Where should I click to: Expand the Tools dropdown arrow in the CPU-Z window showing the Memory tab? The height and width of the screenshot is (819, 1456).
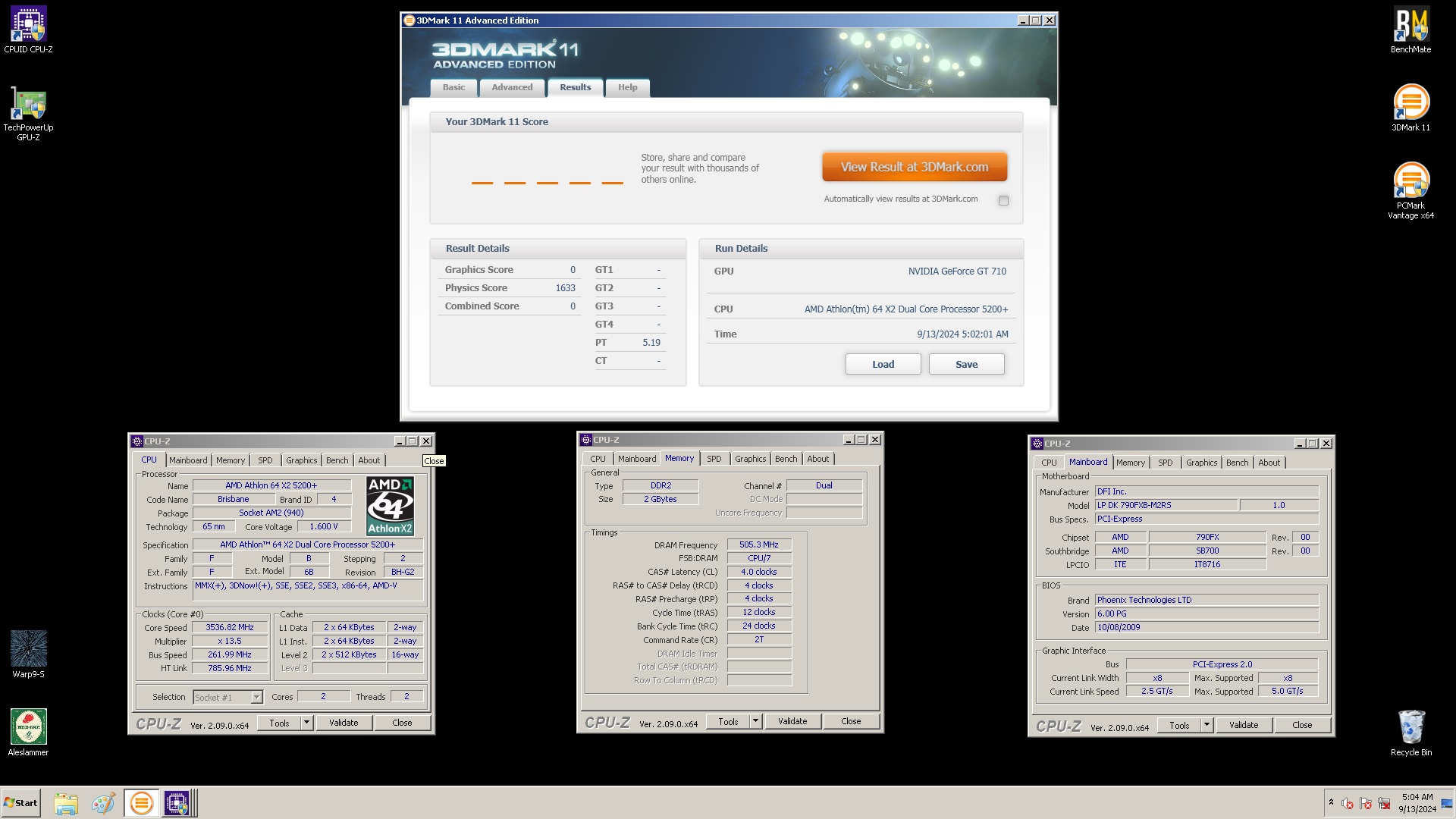point(755,721)
